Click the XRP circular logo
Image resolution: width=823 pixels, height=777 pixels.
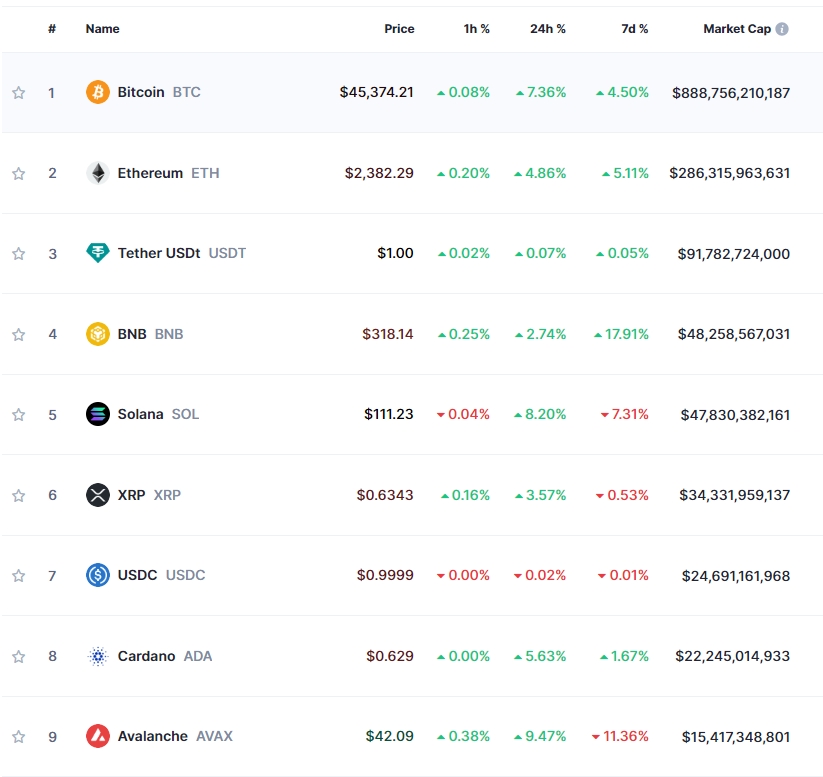tap(99, 494)
